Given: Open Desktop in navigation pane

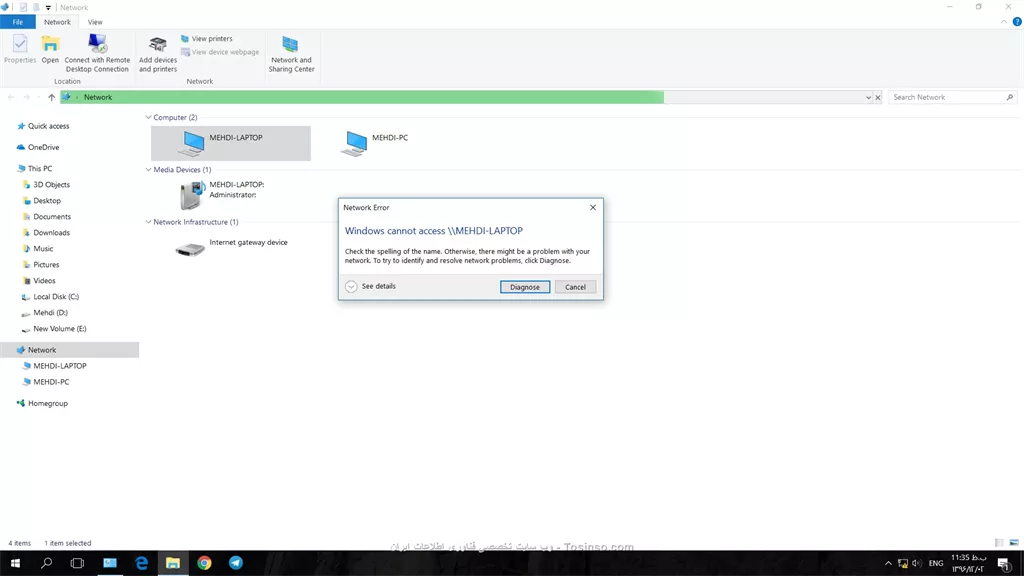Looking at the screenshot, I should pos(41,201).
